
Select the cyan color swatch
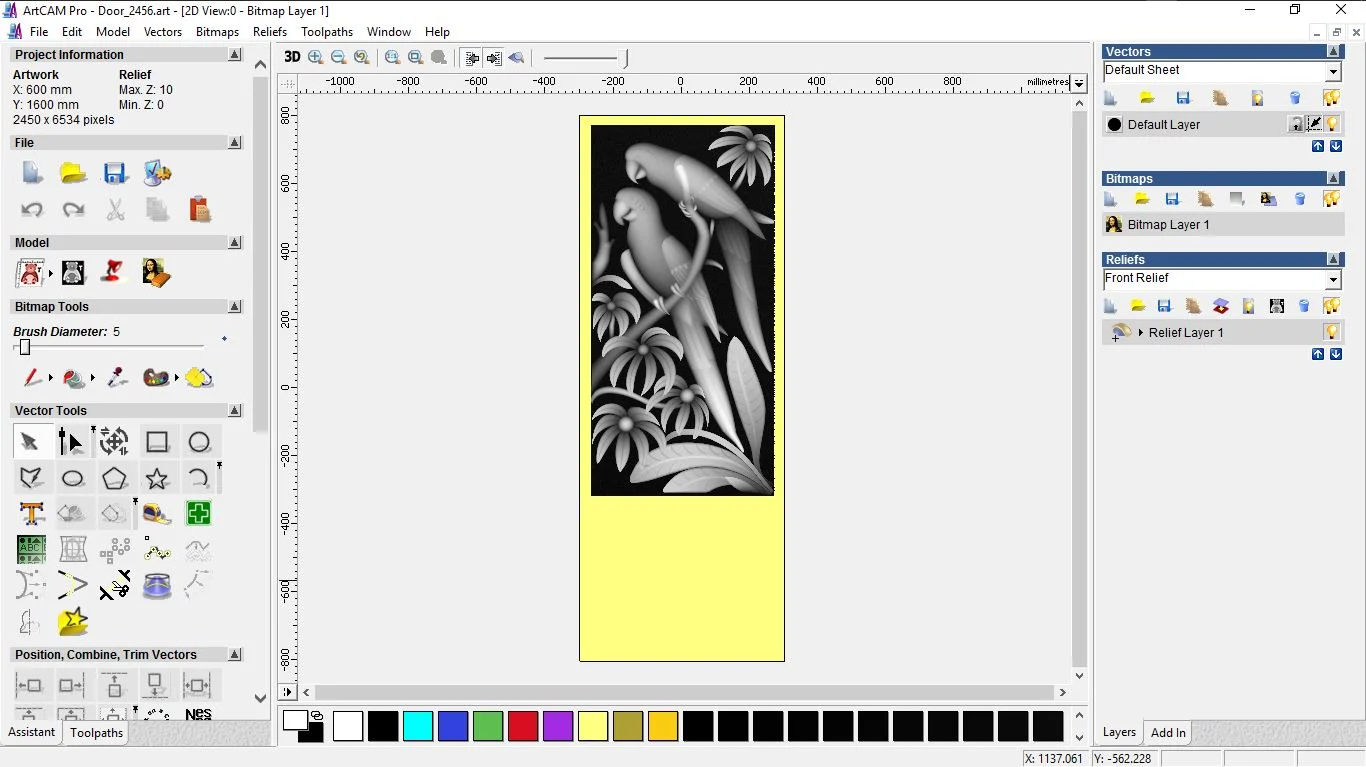[x=418, y=726]
